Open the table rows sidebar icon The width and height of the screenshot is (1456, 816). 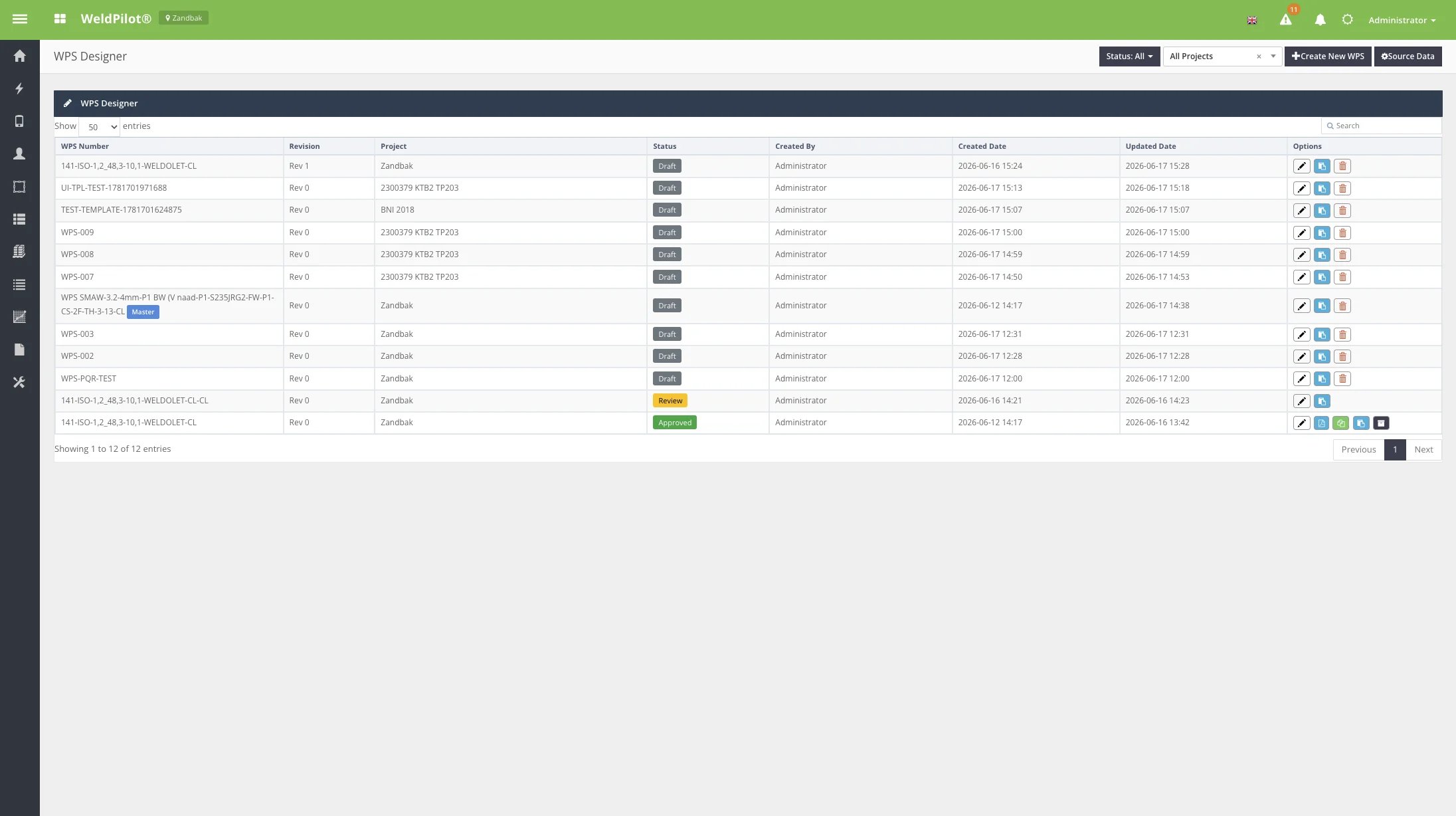(x=19, y=219)
